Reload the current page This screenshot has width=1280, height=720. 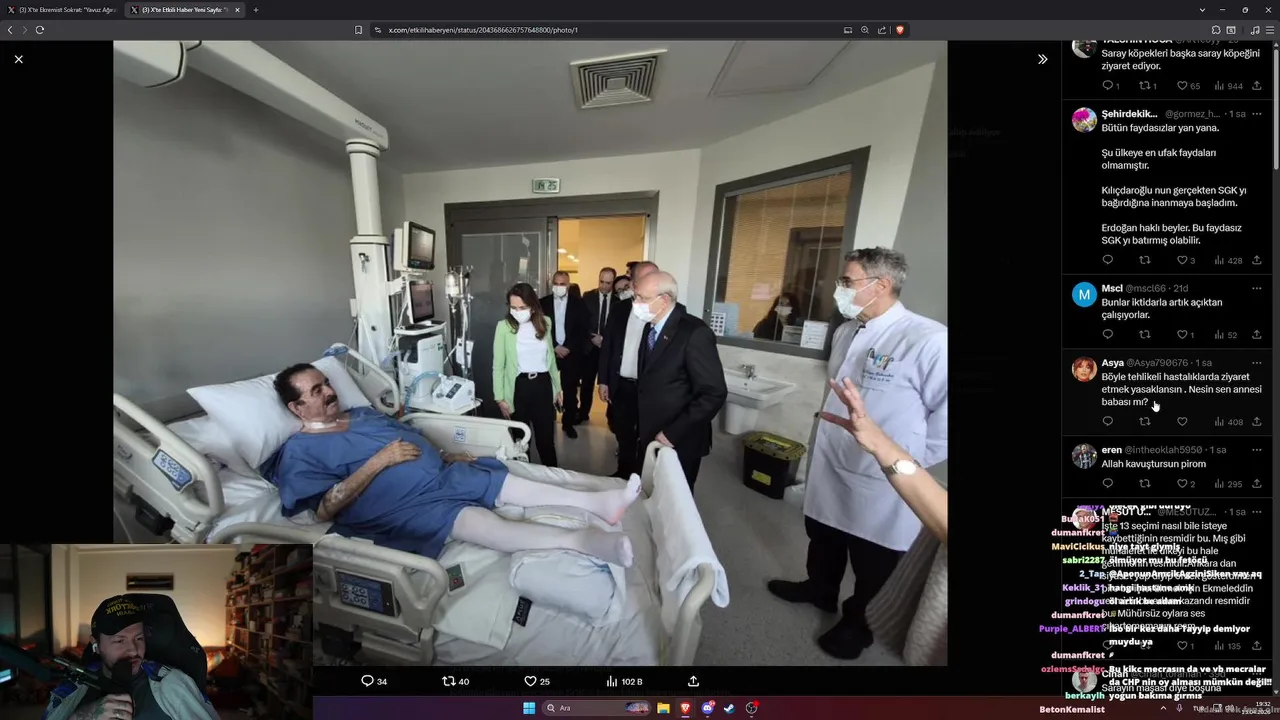pos(40,30)
